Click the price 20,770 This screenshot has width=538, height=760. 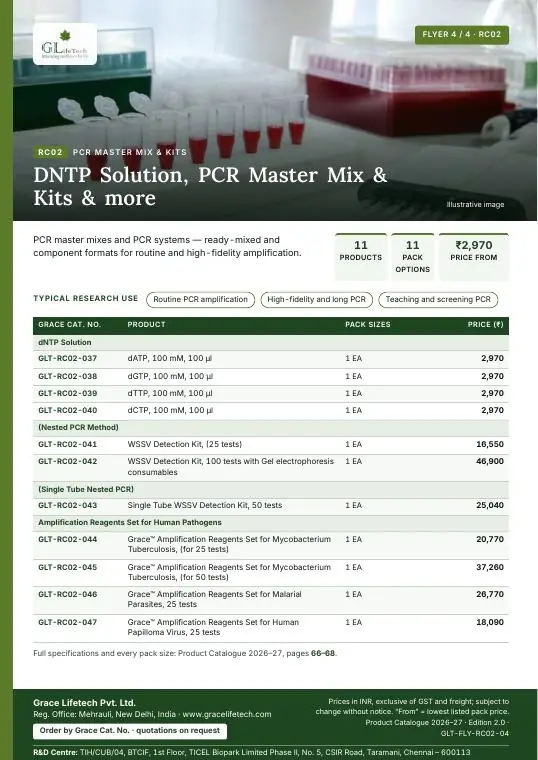coord(490,539)
